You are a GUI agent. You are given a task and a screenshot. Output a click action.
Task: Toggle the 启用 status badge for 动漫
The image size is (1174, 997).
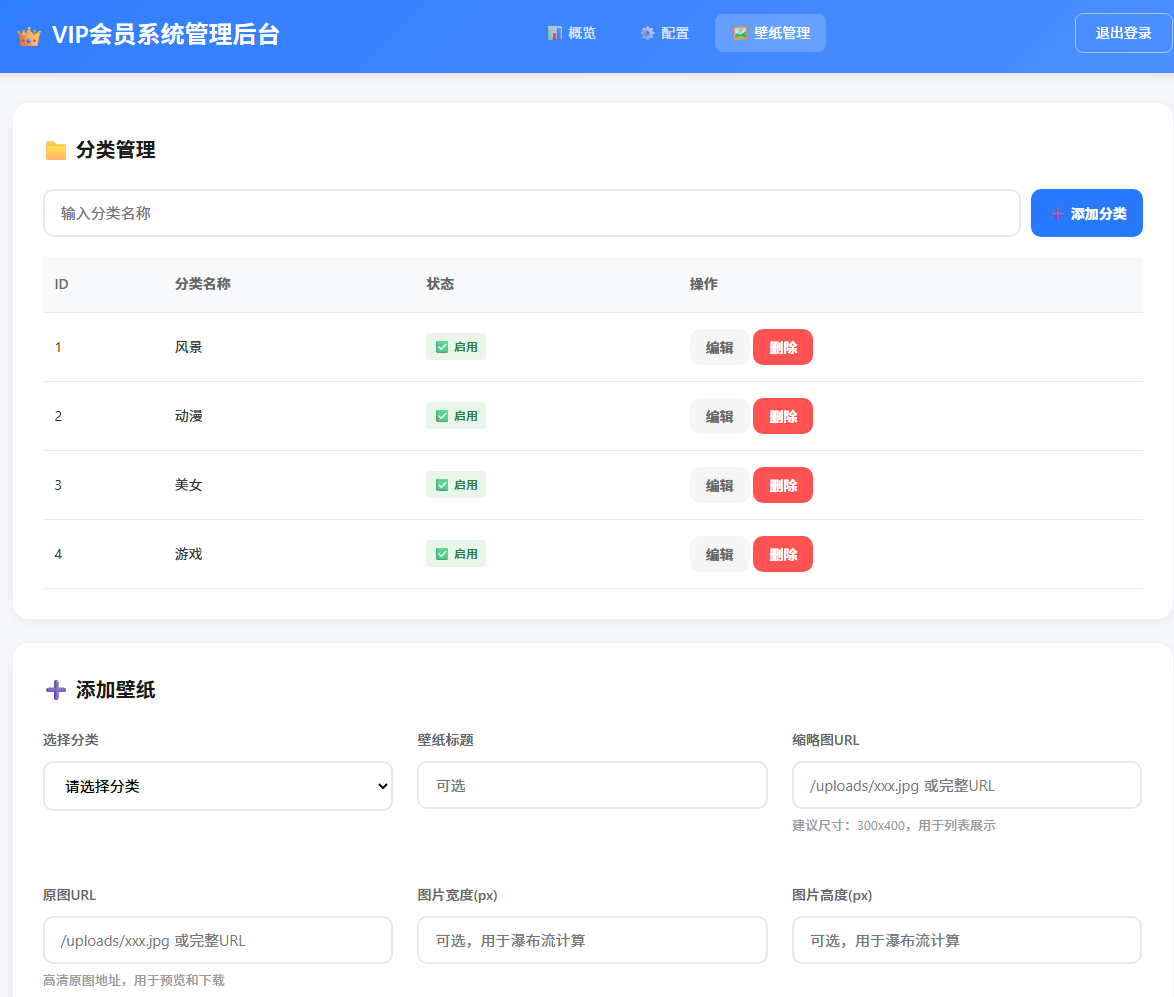coord(456,415)
